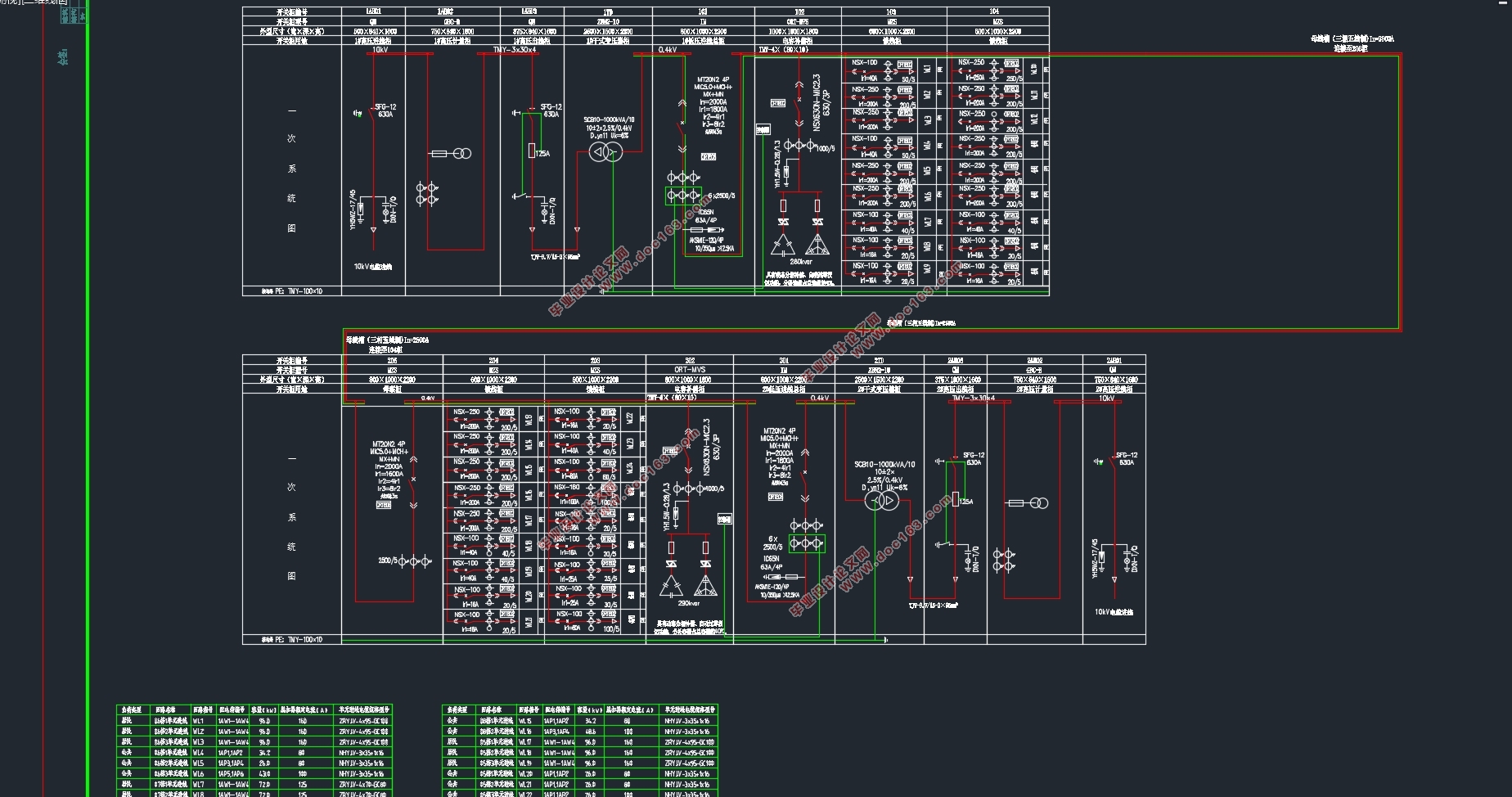Click the NSX630N-MIC2.3 vertical label in cabinet 102
Image resolution: width=1512 pixels, height=797 pixels.
click(x=817, y=102)
